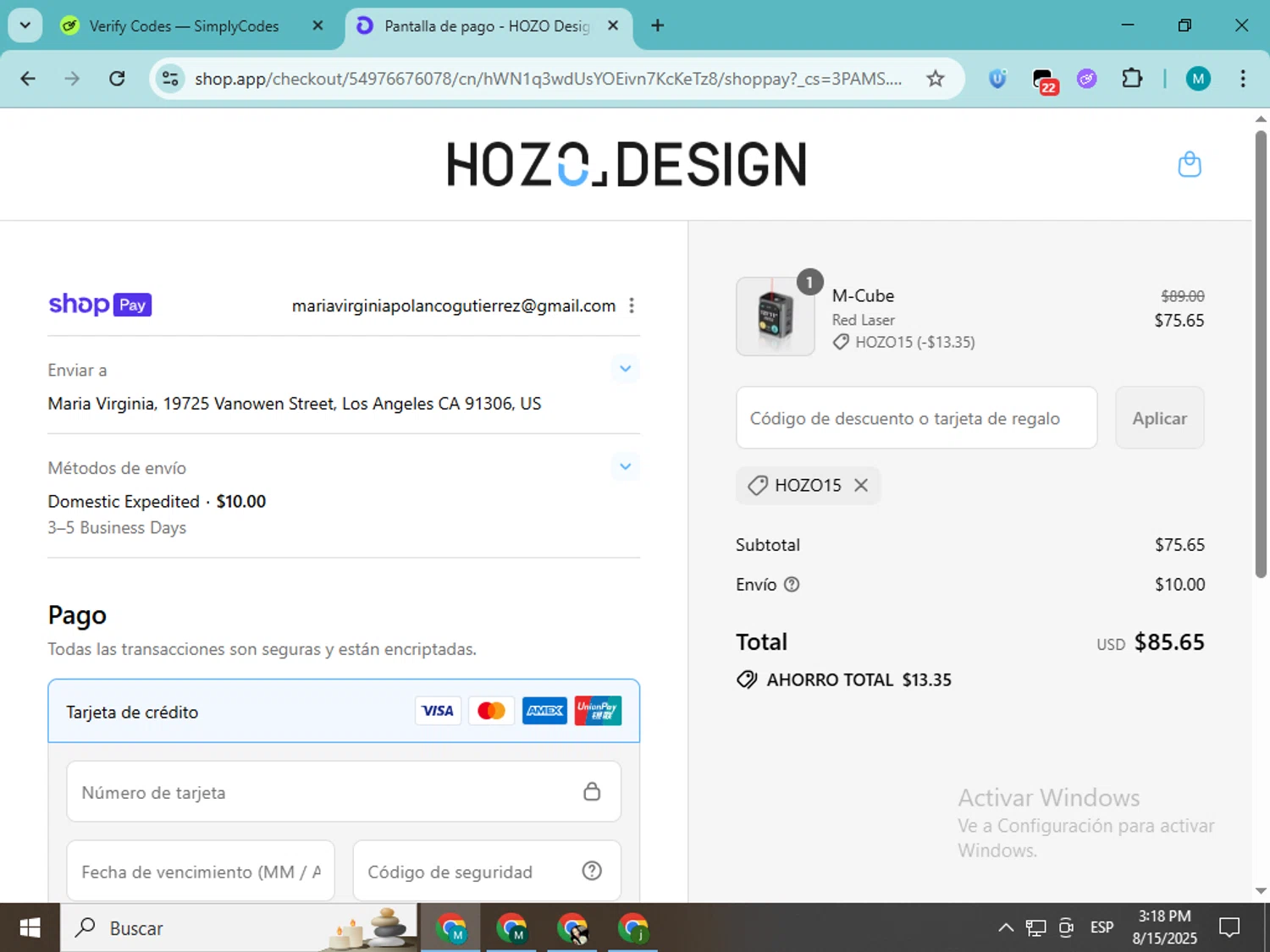The image size is (1270, 952).
Task: Open a new browser tab
Action: 657,25
